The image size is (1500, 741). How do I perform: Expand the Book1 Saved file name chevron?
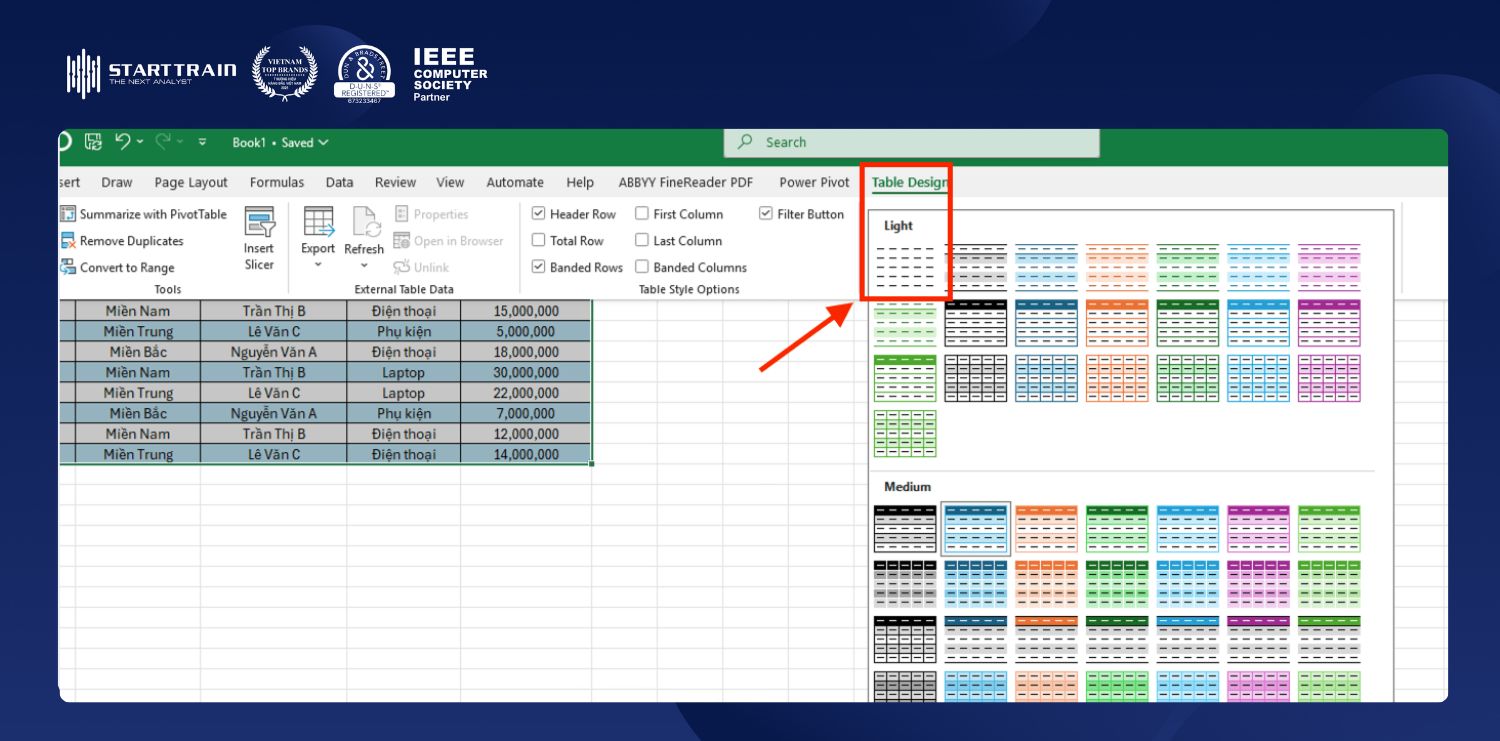tap(323, 143)
